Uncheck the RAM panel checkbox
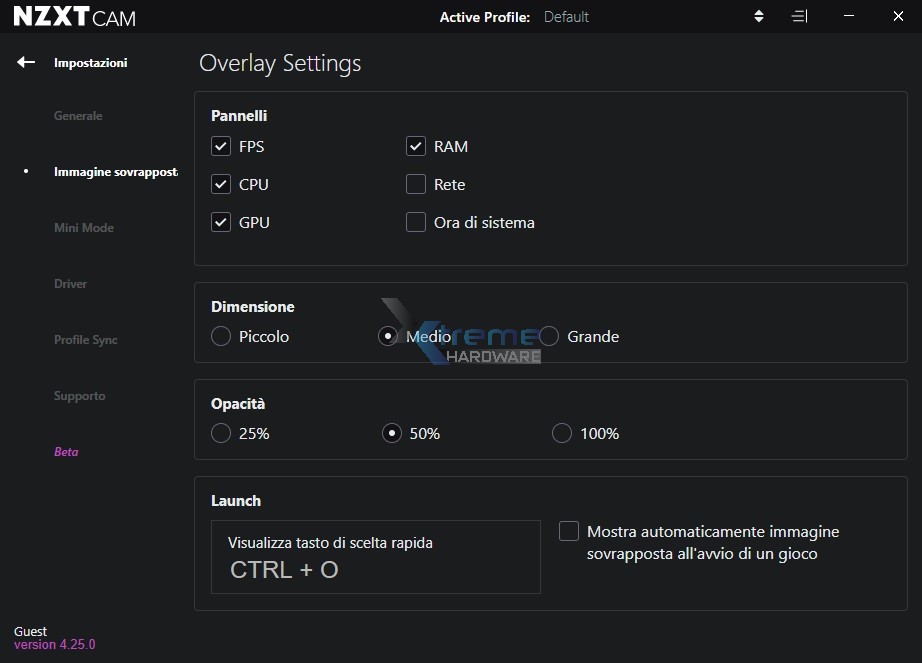The image size is (922, 663). (416, 147)
